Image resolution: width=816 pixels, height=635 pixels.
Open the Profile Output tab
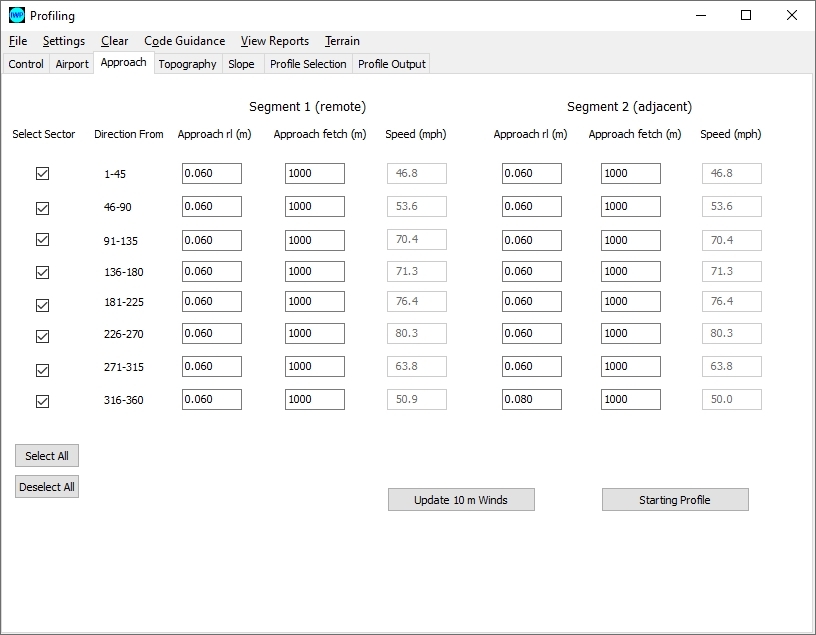(392, 64)
